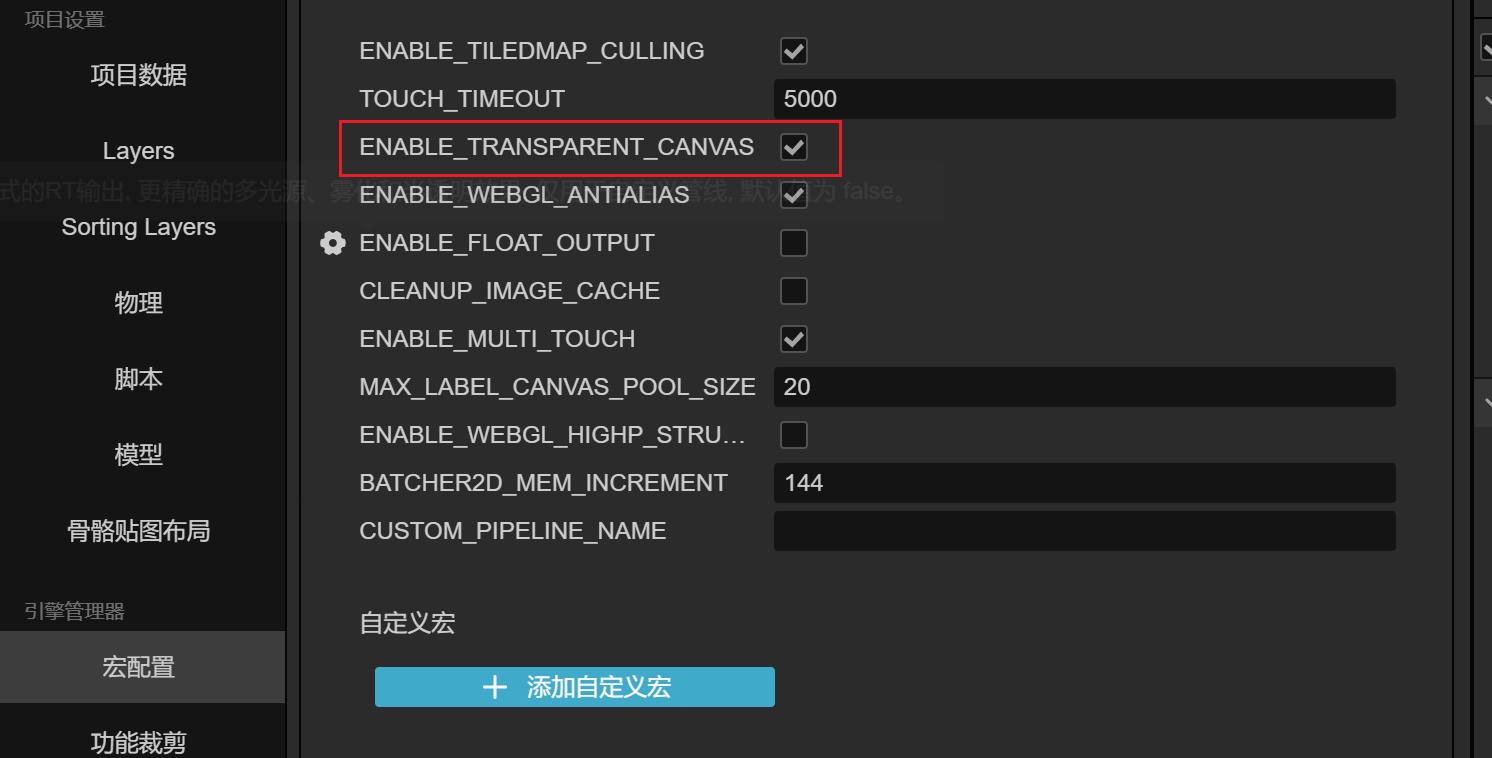Disable the ENABLE_TRANSPARENT_CANVAS checkbox

coord(794,147)
